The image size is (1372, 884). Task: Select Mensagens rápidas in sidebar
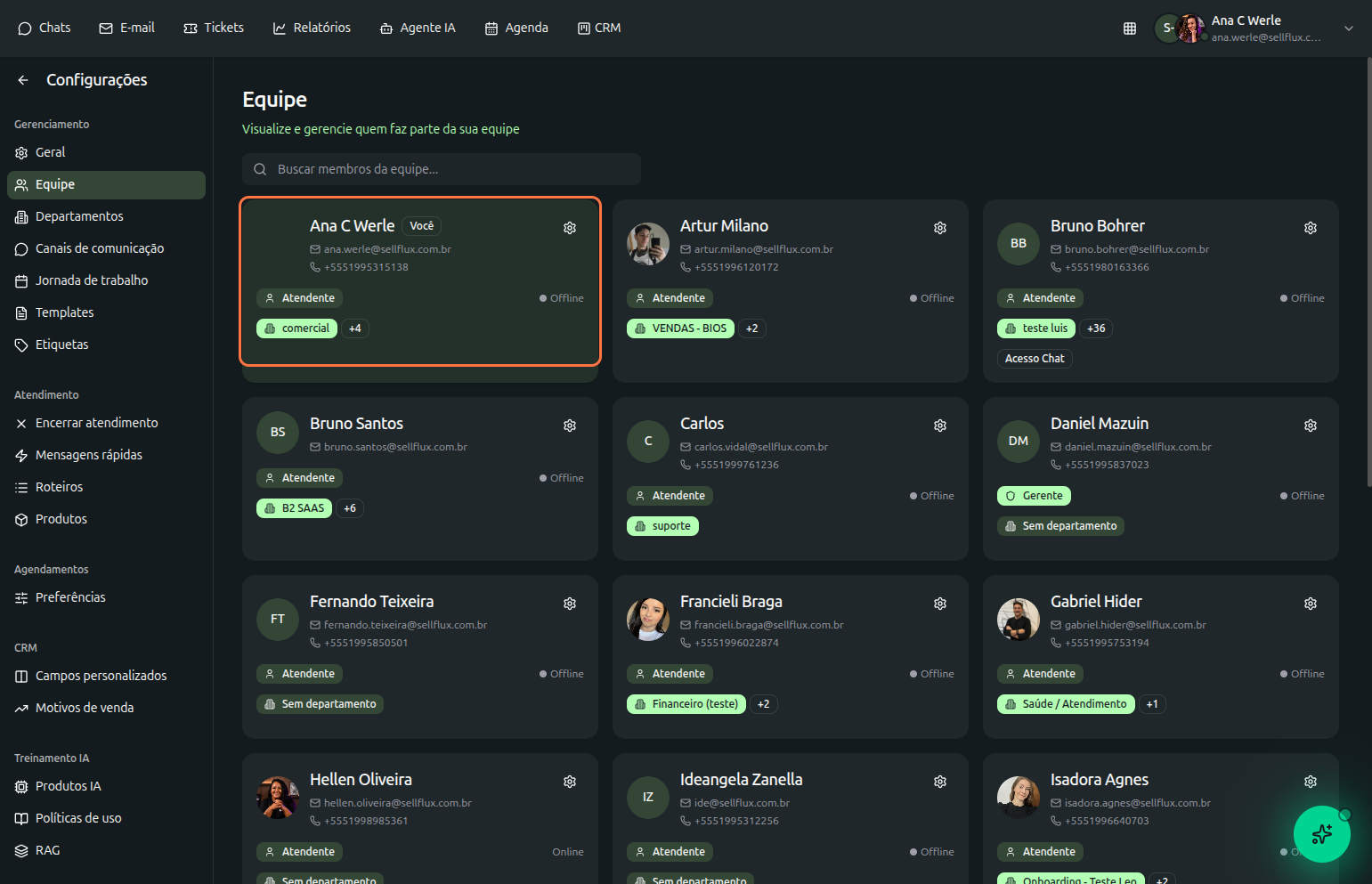[x=88, y=455]
